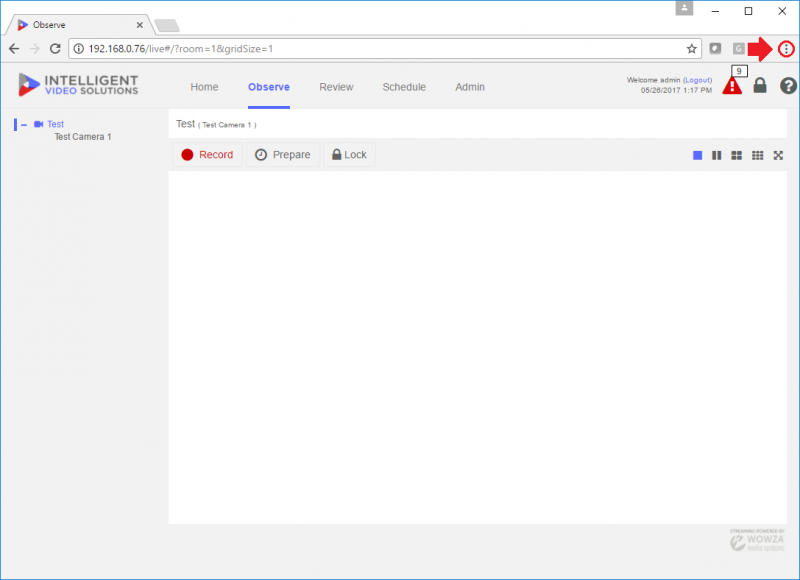Click the Test (Test Camera 1) title
The width and height of the screenshot is (800, 580).
click(x=216, y=124)
